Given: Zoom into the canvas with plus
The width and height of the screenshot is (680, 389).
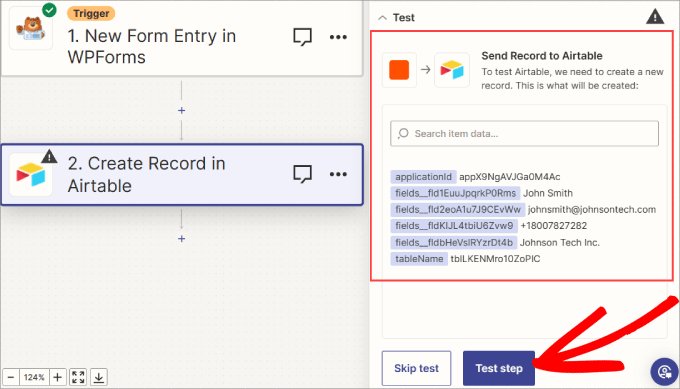Looking at the screenshot, I should tap(58, 377).
